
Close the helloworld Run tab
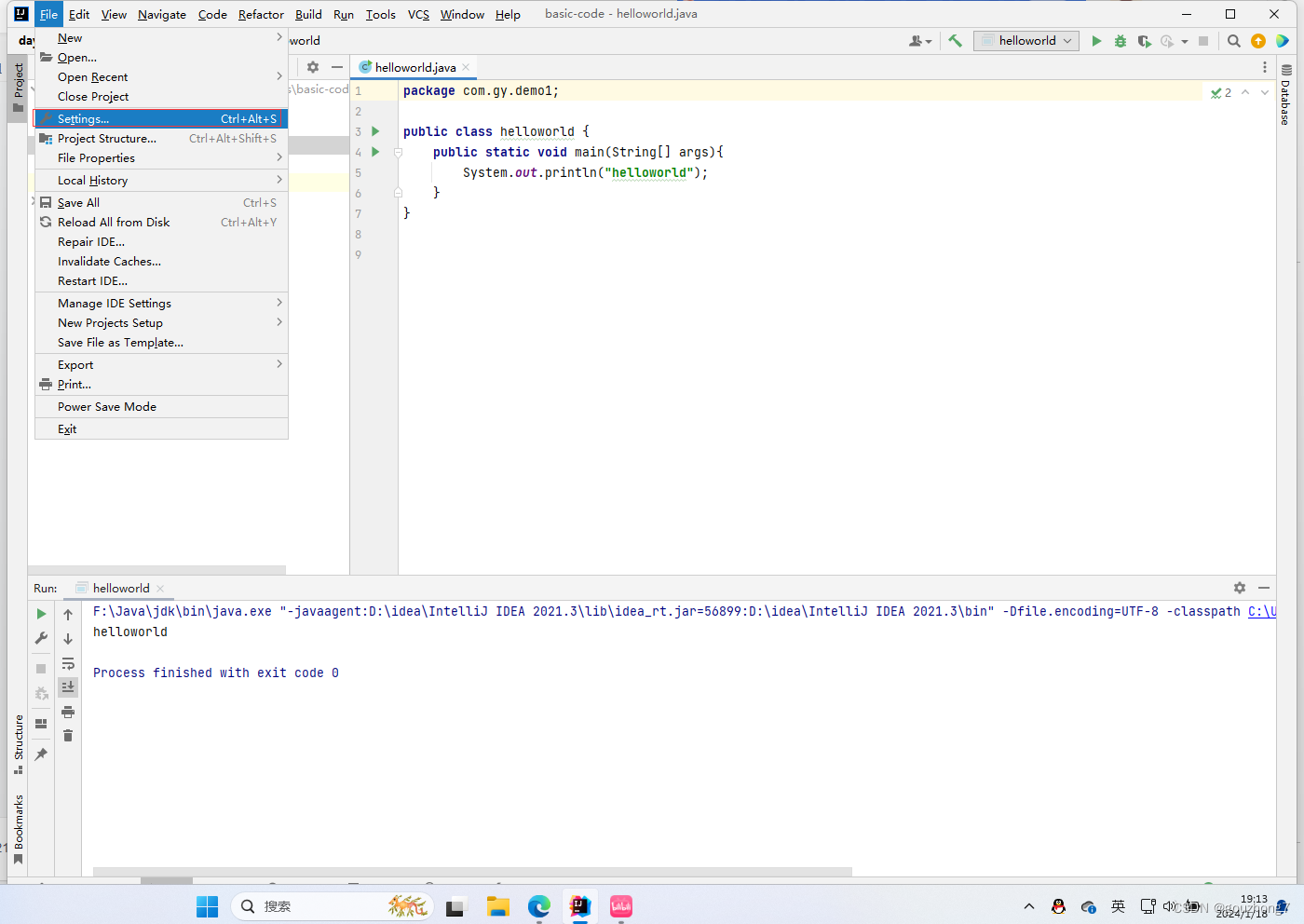(160, 589)
